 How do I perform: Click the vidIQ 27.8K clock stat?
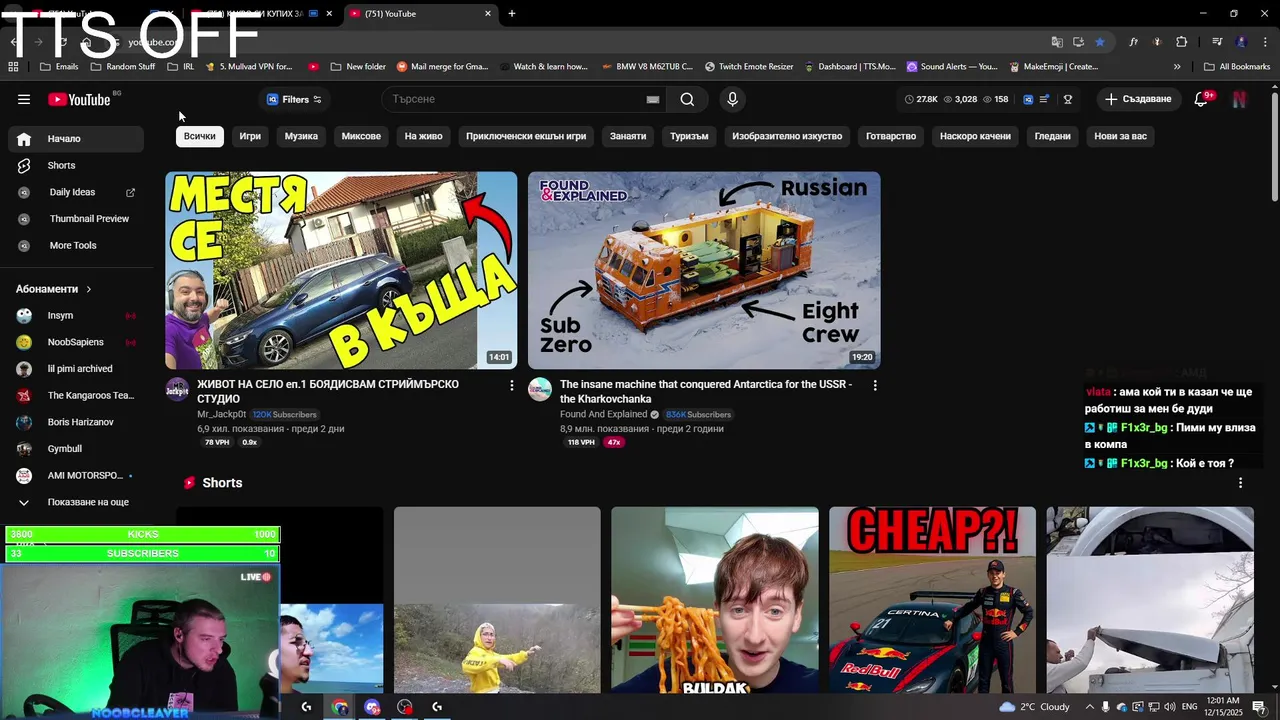point(921,99)
